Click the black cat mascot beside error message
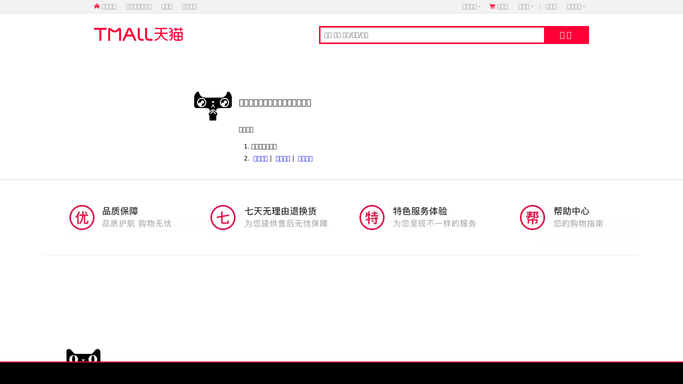Image resolution: width=683 pixels, height=384 pixels. [213, 106]
